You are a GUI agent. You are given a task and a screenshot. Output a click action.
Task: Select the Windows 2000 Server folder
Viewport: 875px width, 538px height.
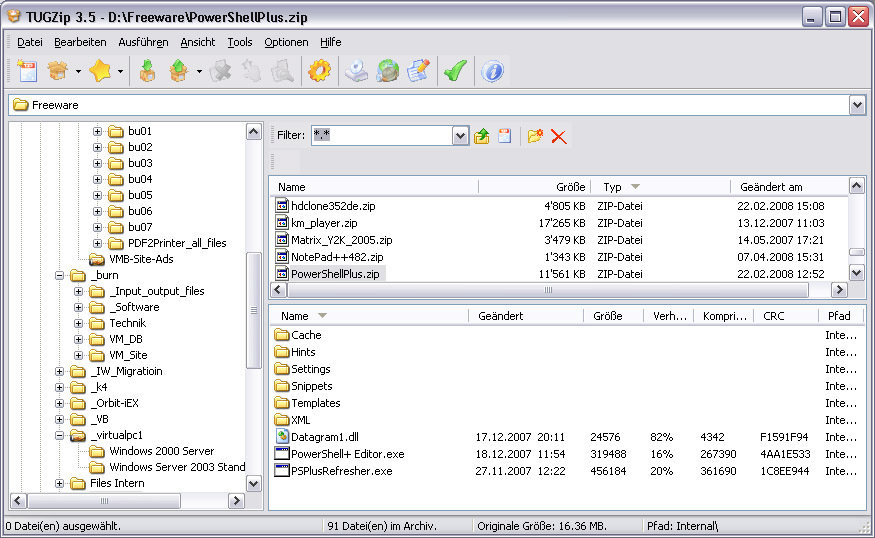(x=161, y=451)
